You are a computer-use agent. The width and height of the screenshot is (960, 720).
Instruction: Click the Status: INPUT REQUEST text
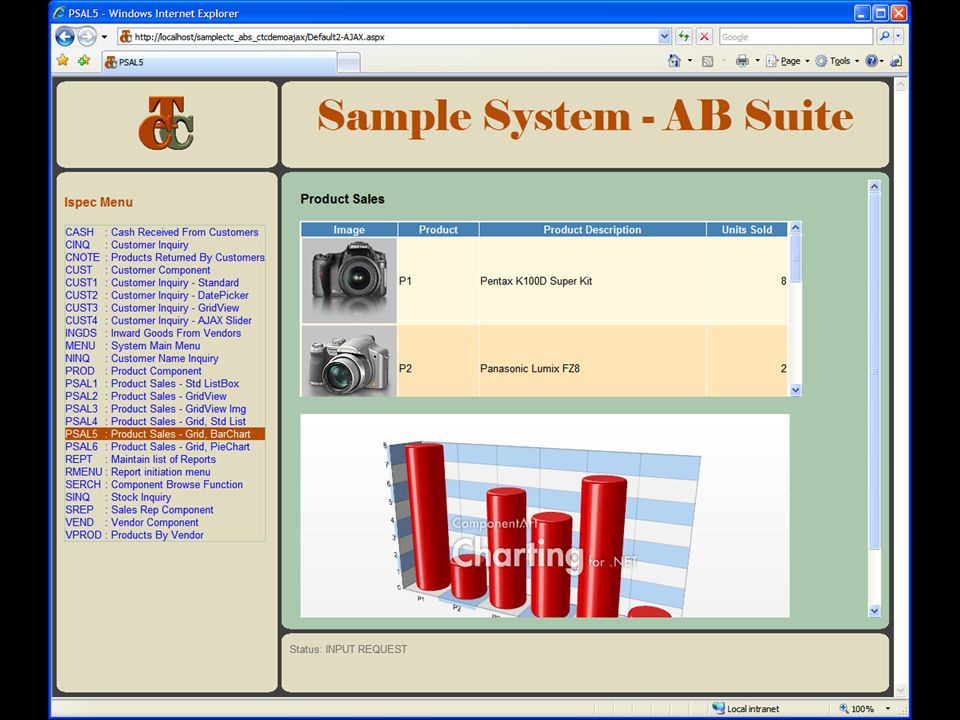(348, 649)
